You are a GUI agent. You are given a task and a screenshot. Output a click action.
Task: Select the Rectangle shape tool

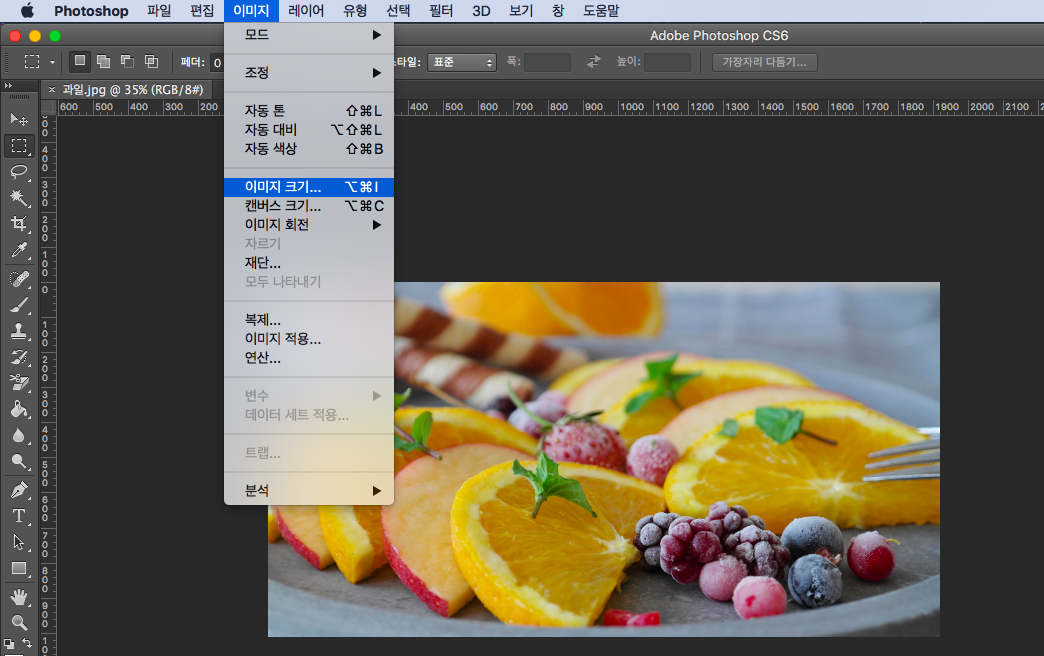tap(19, 568)
